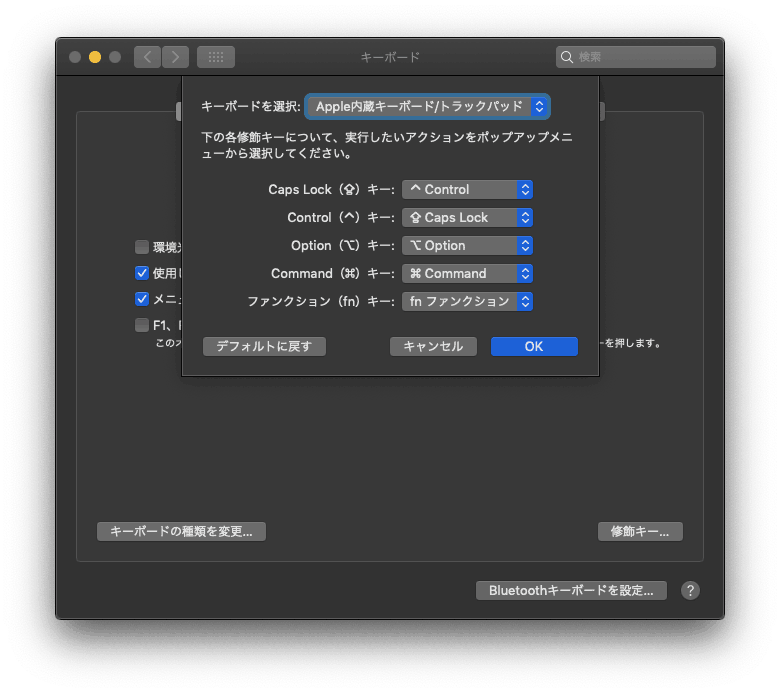Open the Control key action dropdown
Image resolution: width=780 pixels, height=693 pixels.
click(x=467, y=217)
